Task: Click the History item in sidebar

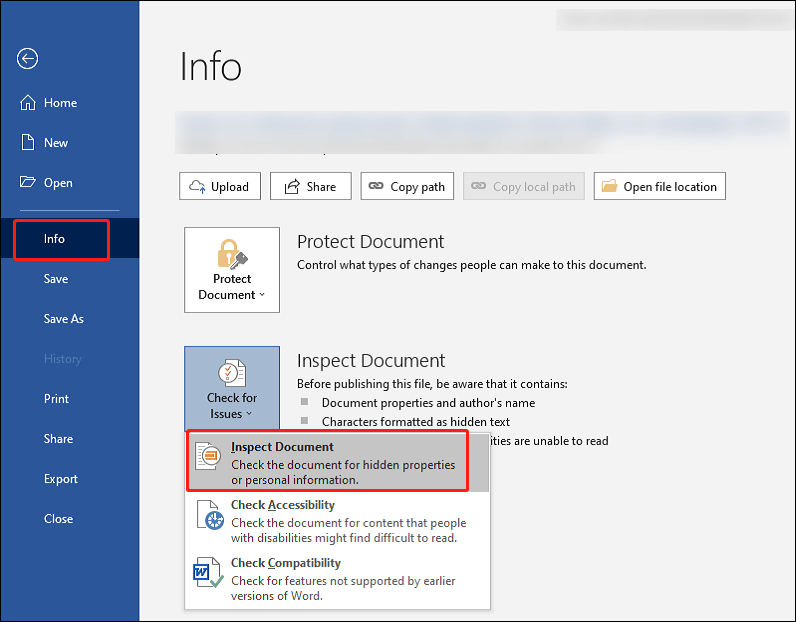Action: (x=70, y=358)
